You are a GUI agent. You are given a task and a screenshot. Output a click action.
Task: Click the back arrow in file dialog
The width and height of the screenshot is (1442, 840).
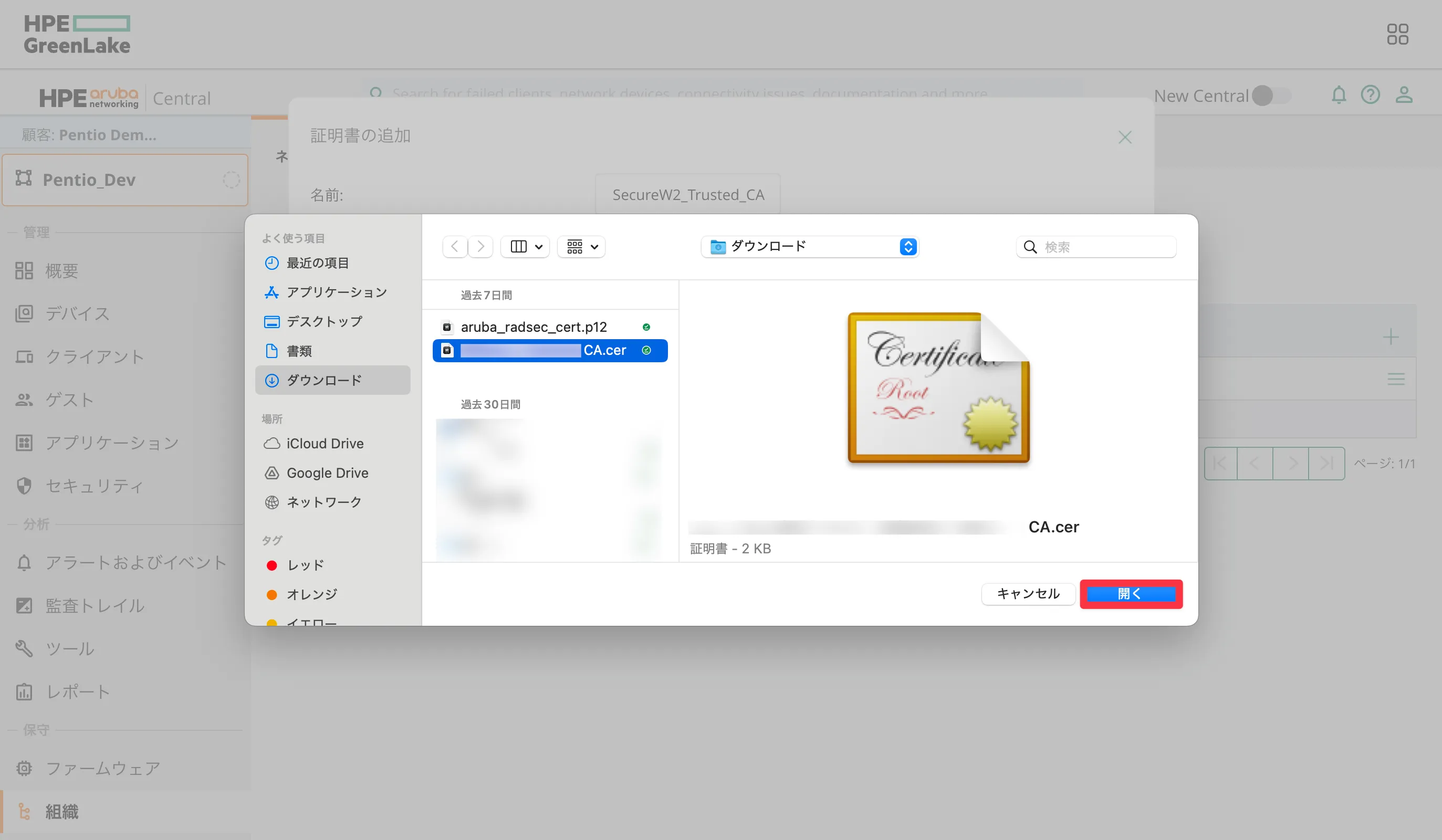(x=454, y=246)
